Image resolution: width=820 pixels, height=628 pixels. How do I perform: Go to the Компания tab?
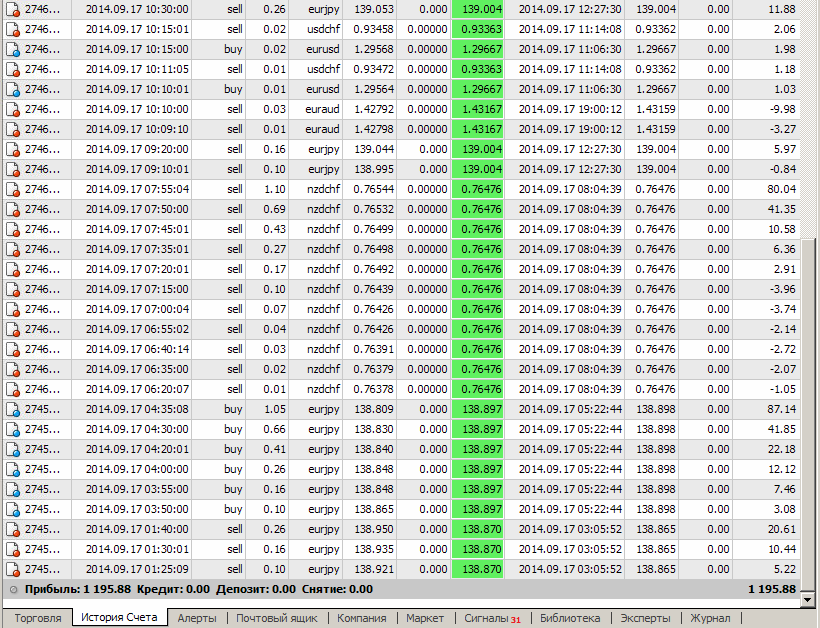point(361,618)
